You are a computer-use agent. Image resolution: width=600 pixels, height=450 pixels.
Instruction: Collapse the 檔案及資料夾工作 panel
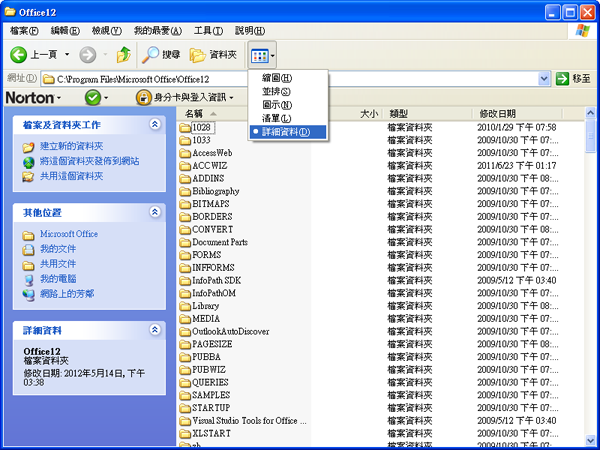click(155, 124)
